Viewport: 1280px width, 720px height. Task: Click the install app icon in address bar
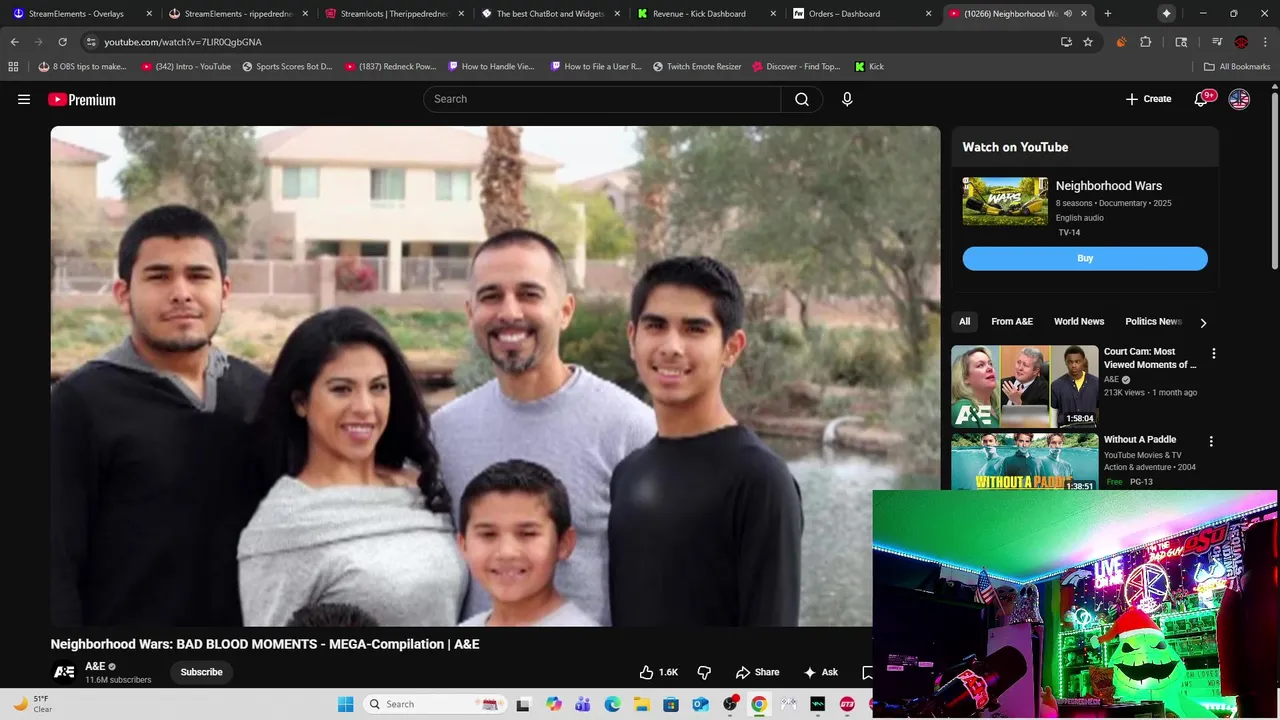tap(1066, 42)
